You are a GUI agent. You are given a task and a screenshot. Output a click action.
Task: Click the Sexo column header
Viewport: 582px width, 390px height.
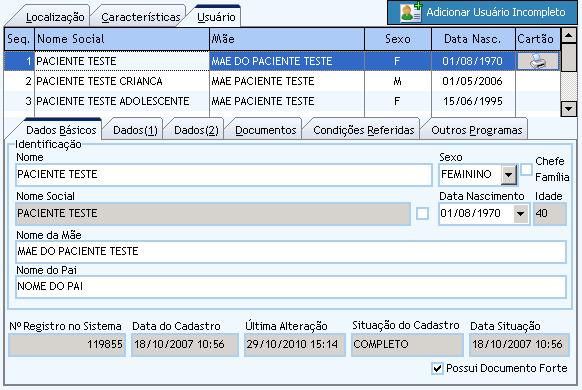(x=398, y=39)
